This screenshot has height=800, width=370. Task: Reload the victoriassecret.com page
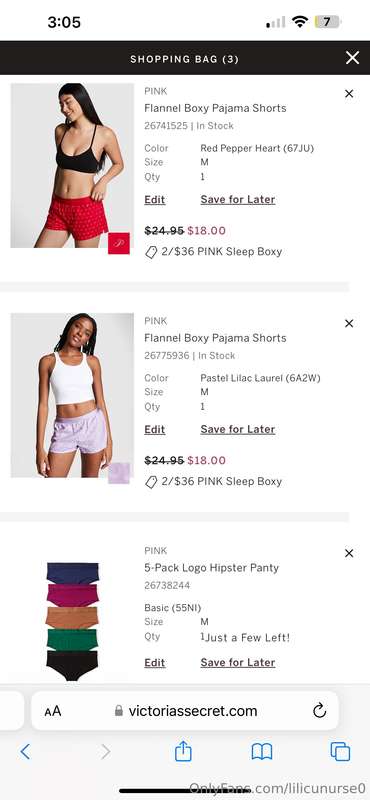(x=319, y=711)
